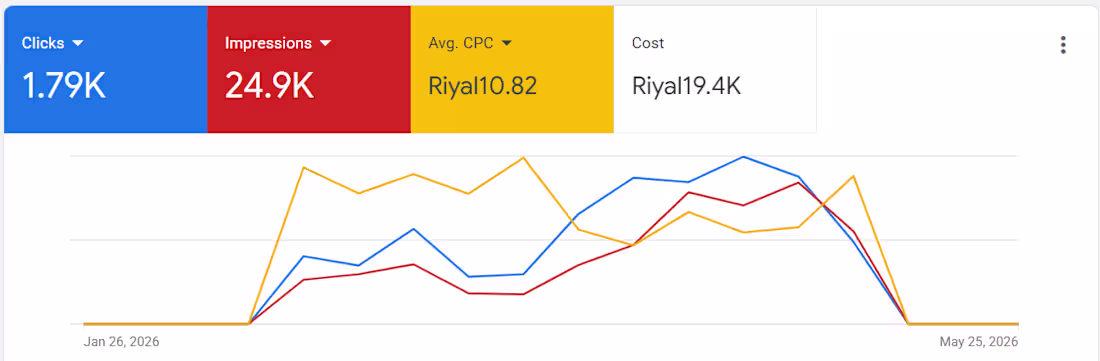
Task: Click the Cost scorecard label
Action: click(x=648, y=43)
